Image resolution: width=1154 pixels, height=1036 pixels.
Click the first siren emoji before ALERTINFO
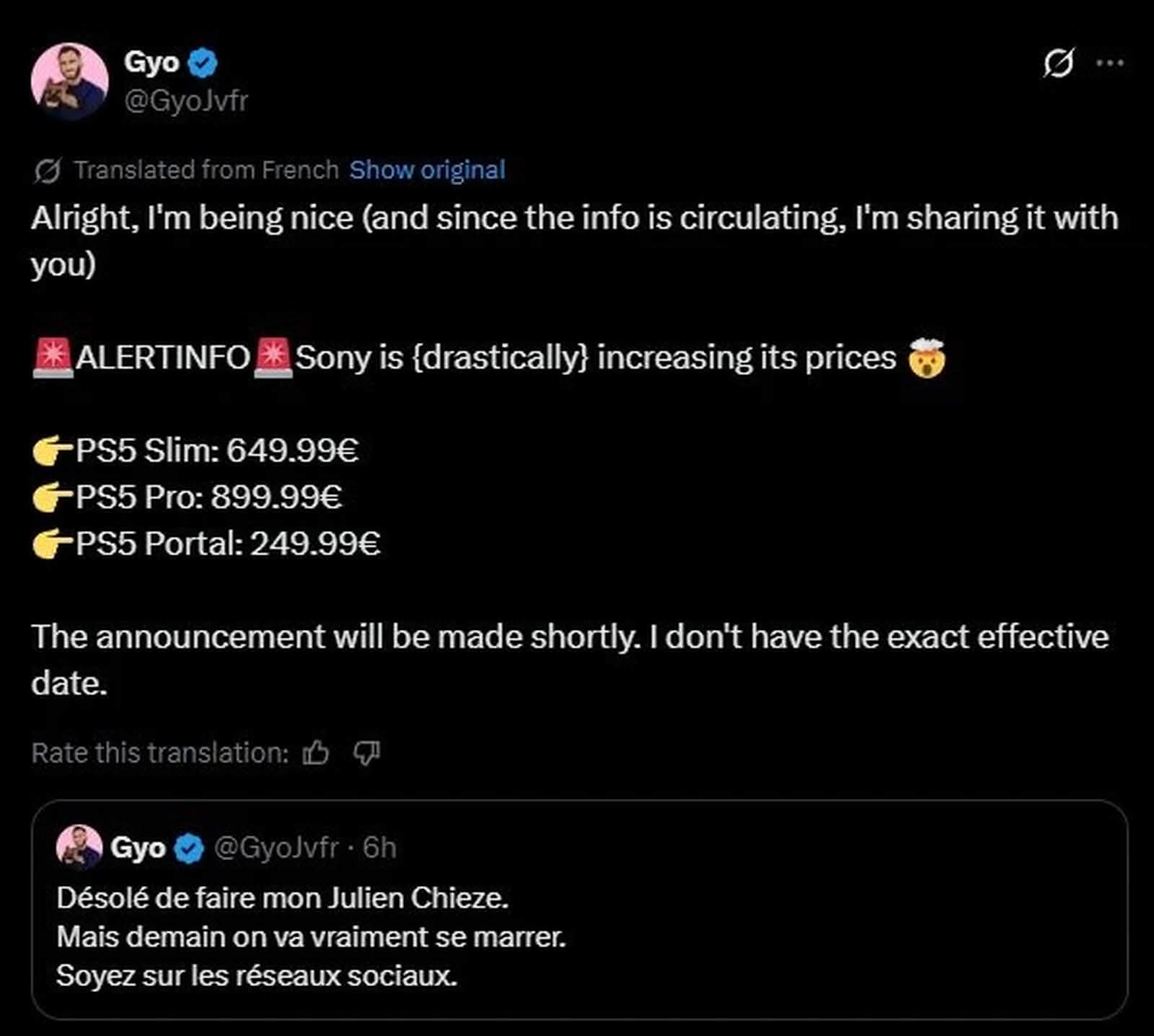click(53, 359)
